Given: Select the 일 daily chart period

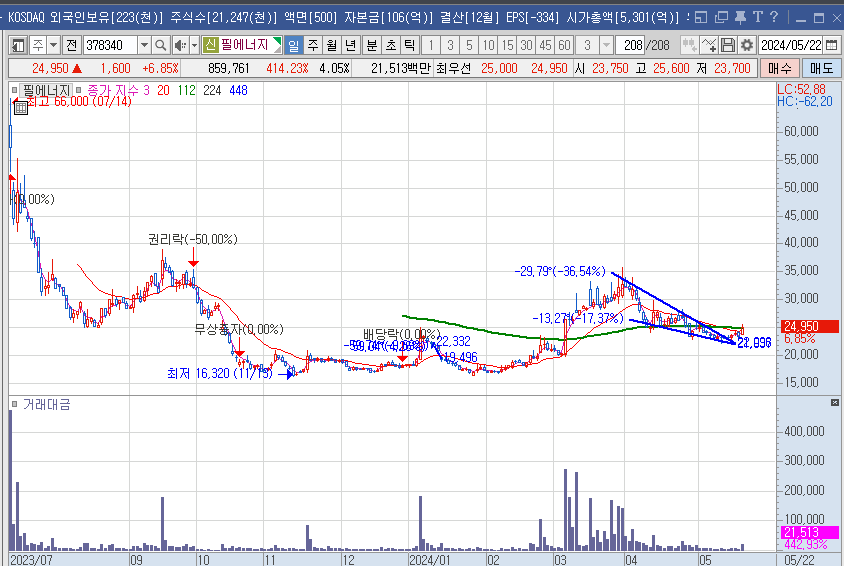Looking at the screenshot, I should point(293,45).
